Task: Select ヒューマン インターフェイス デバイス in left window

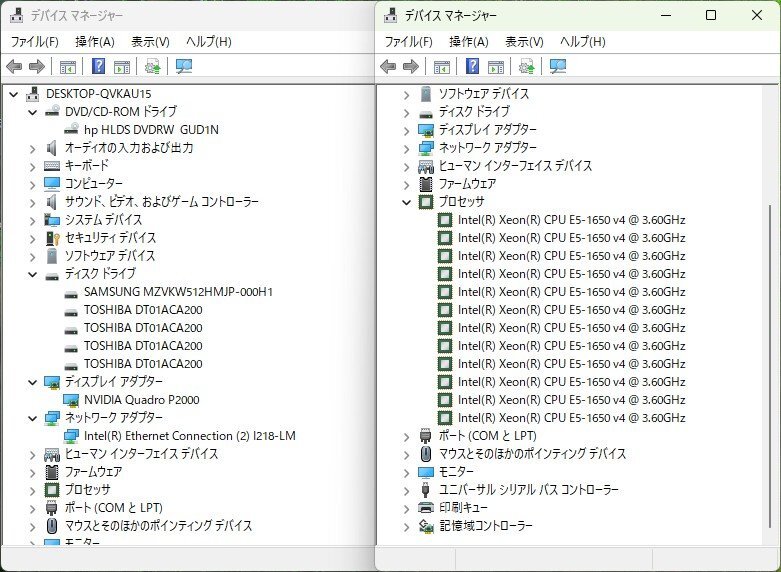Action: [141, 453]
